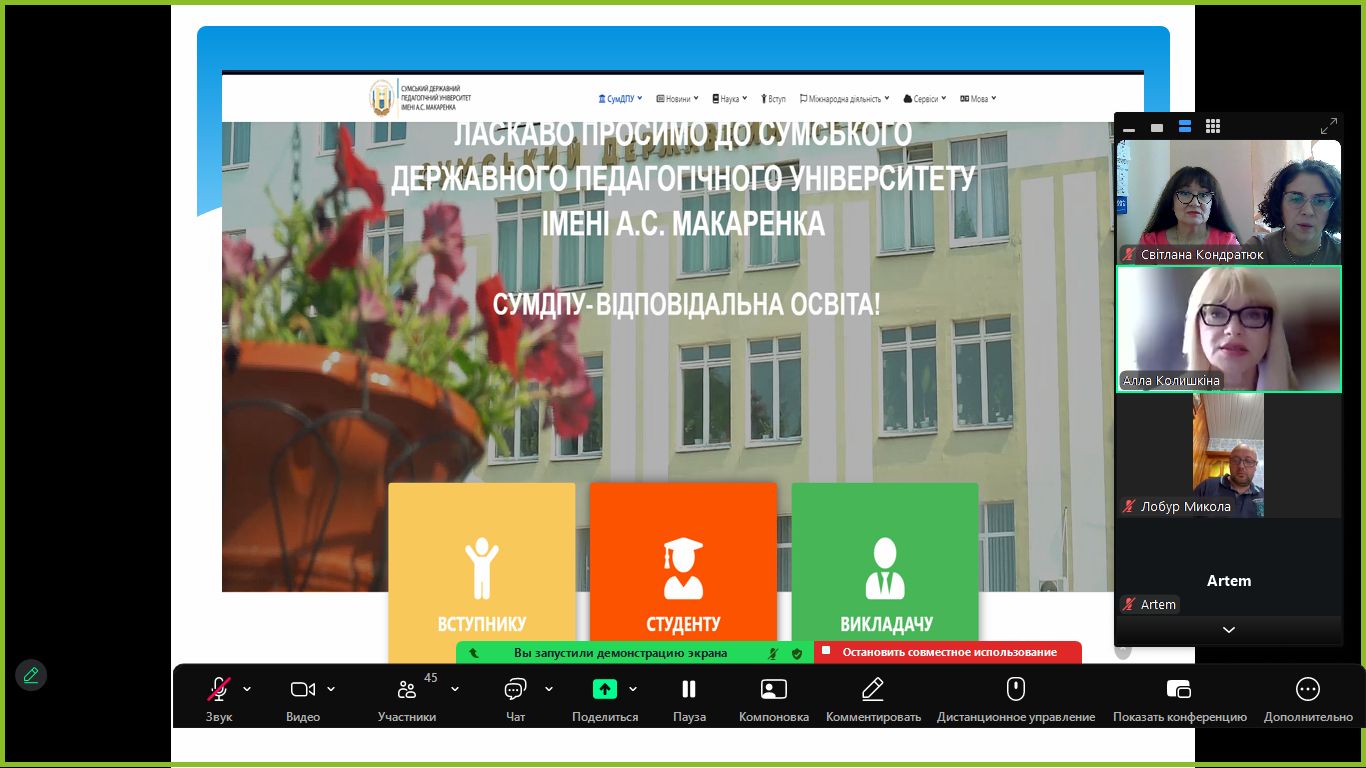
Task: Open Міжнародна діяльність website menu
Action: pos(844,99)
